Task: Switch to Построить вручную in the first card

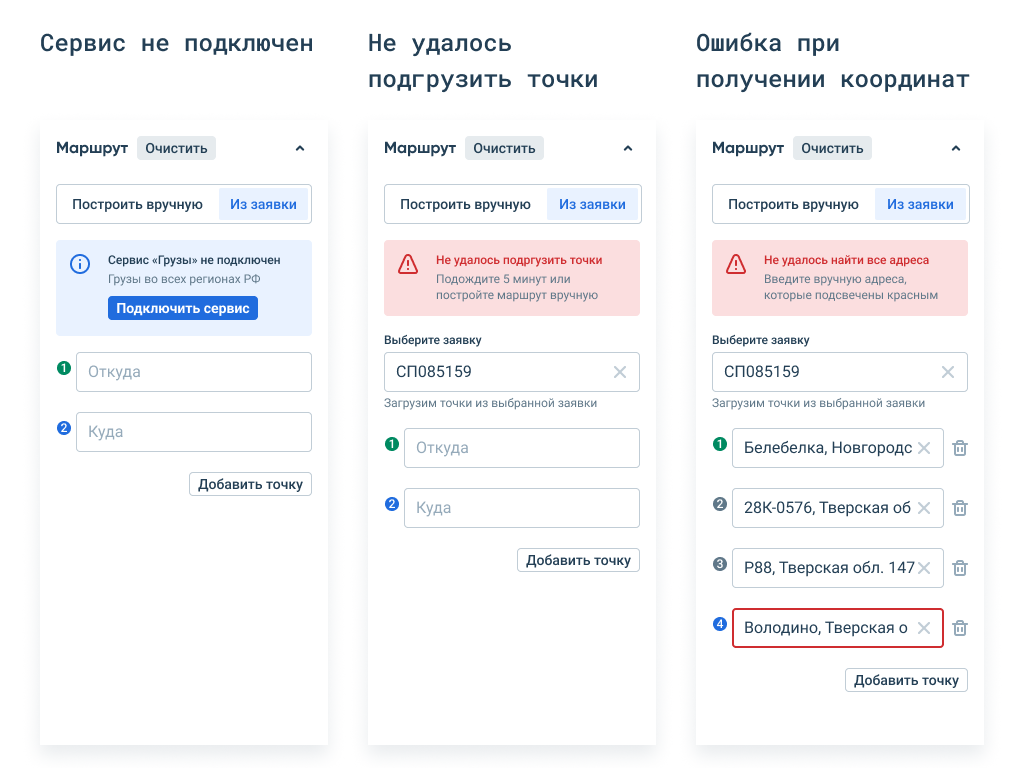Action: coord(138,204)
